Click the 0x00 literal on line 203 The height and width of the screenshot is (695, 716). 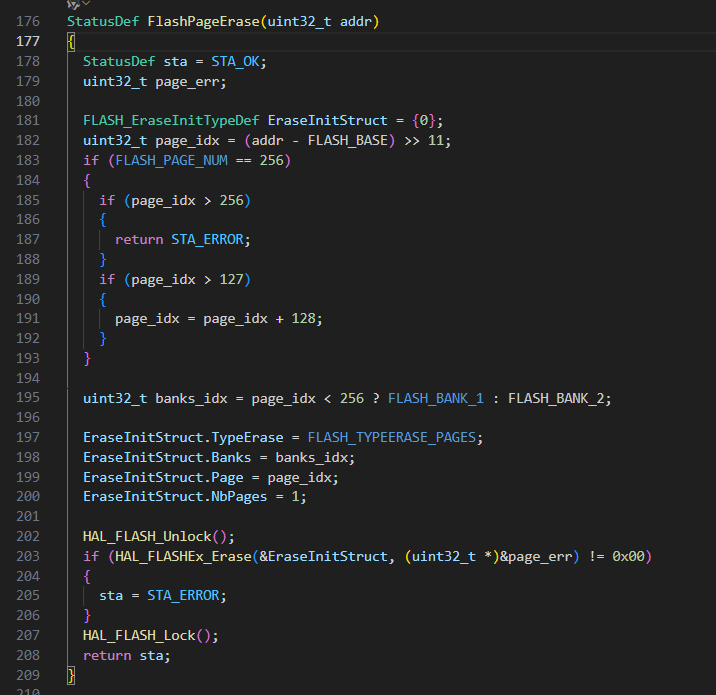point(628,556)
